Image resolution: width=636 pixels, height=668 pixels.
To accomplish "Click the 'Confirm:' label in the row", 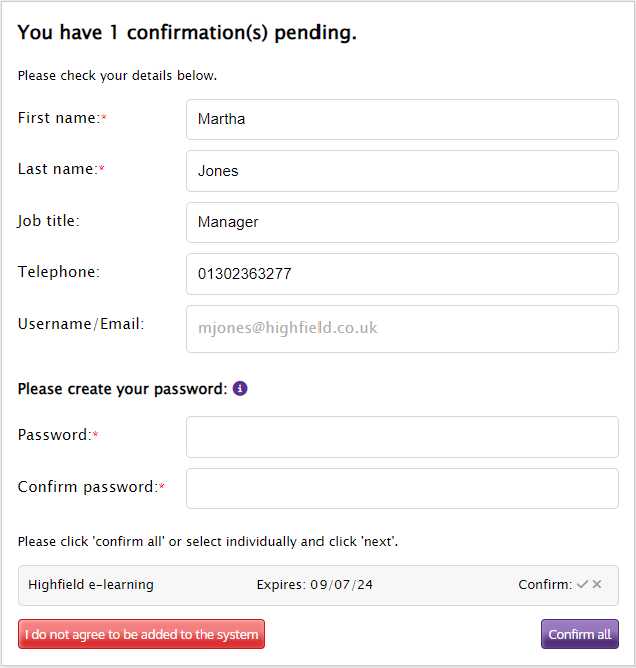I will (x=545, y=584).
